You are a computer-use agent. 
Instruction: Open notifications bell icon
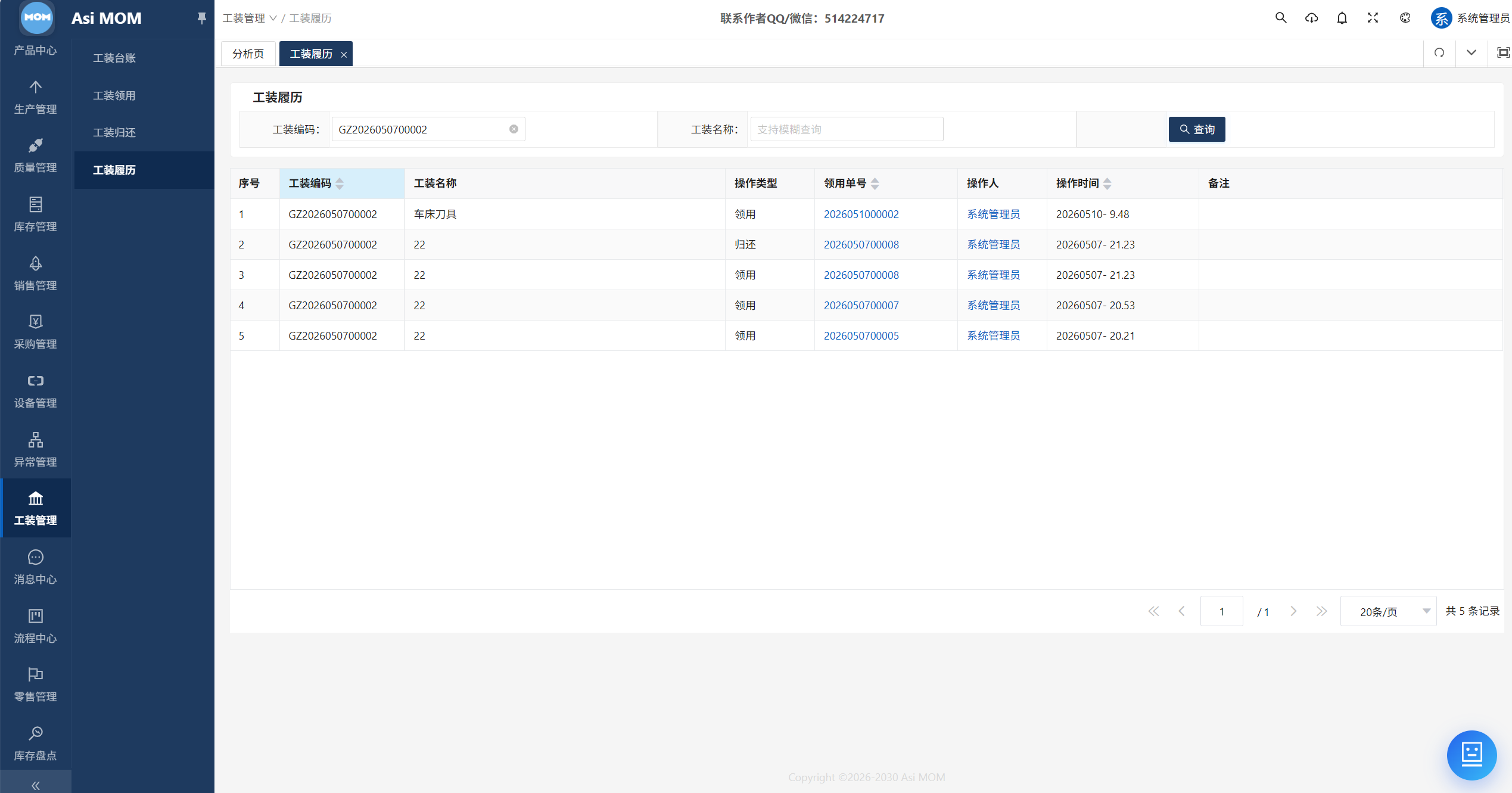pos(1342,18)
